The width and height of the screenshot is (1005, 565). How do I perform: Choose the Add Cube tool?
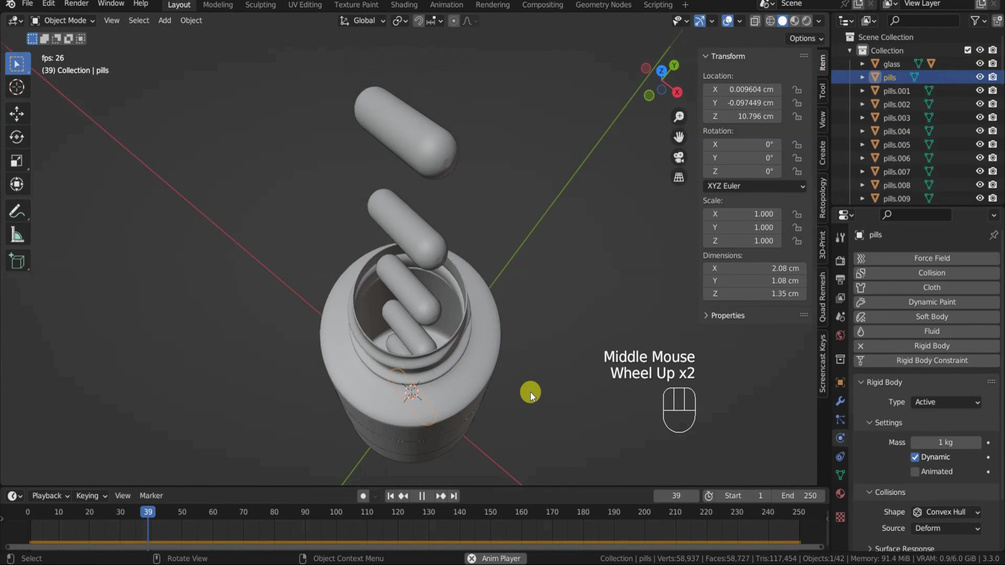click(17, 261)
